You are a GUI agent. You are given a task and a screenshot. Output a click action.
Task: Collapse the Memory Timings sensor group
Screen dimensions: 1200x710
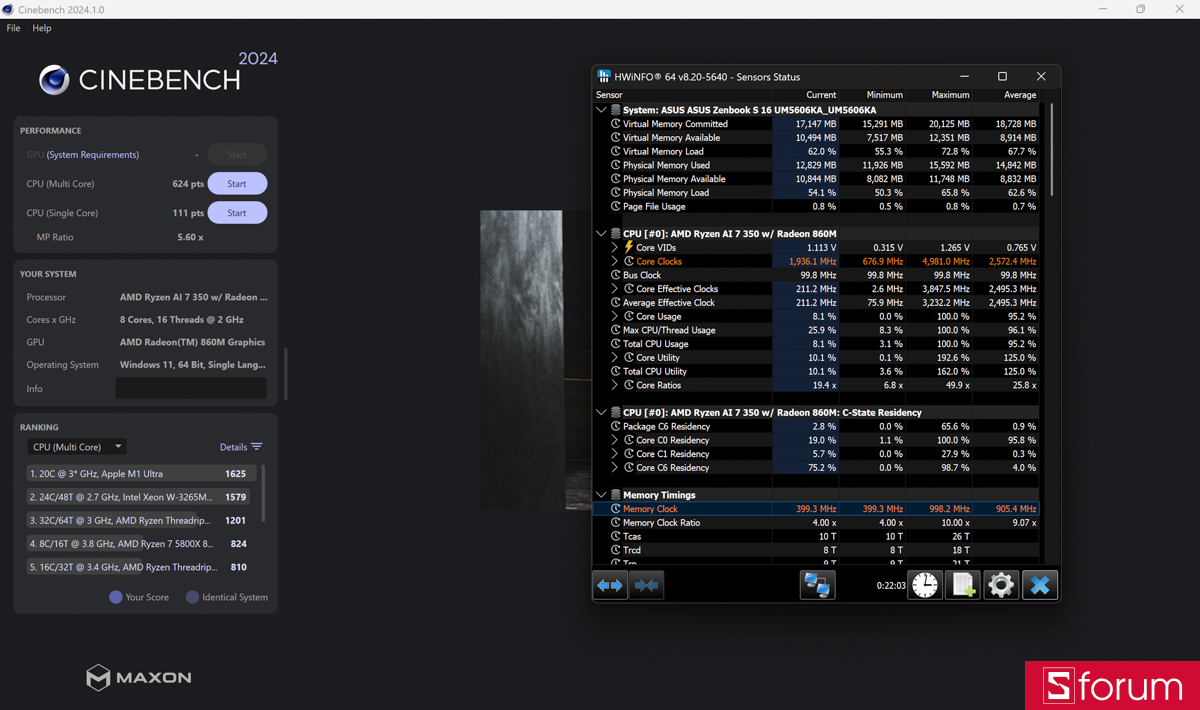pos(601,495)
